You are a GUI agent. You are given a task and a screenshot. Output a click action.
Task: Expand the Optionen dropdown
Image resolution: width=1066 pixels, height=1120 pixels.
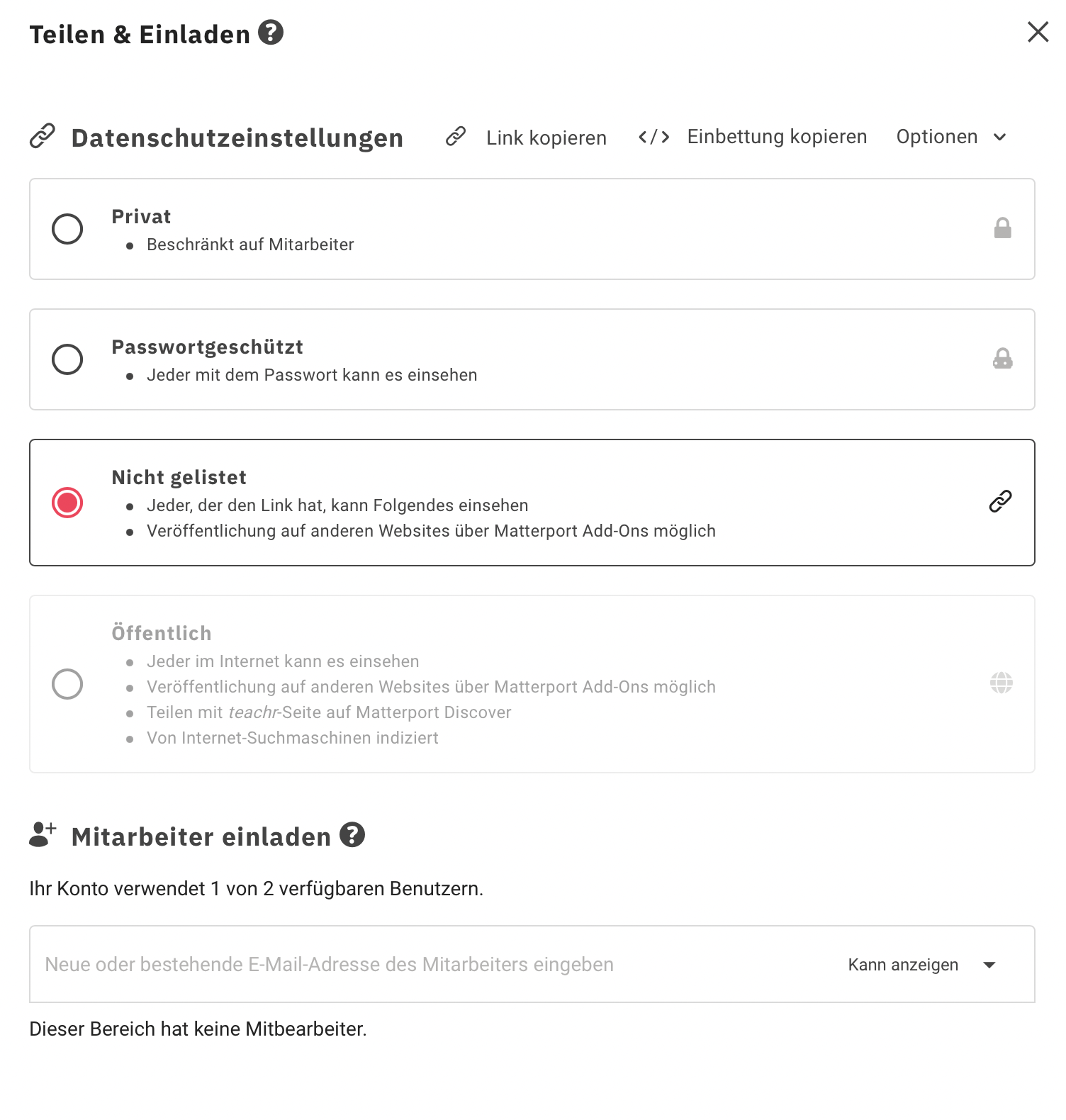(x=937, y=137)
